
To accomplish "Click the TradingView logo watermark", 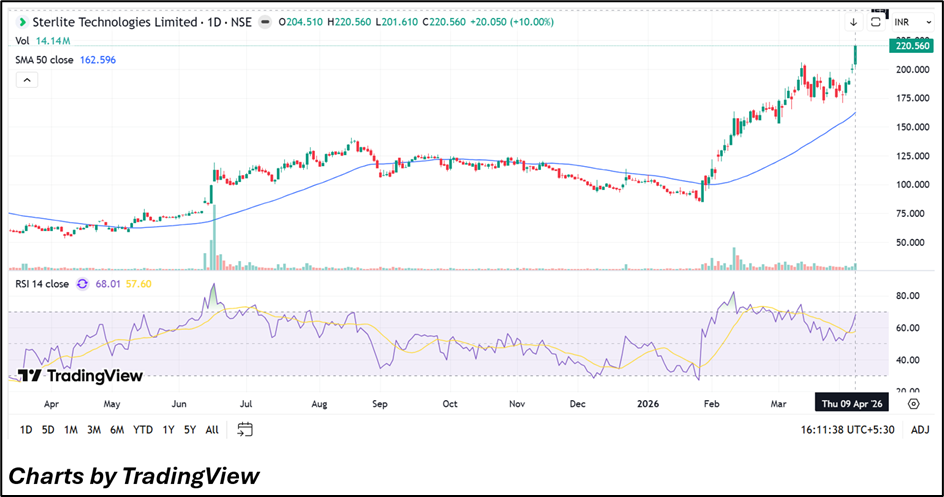I will click(80, 376).
